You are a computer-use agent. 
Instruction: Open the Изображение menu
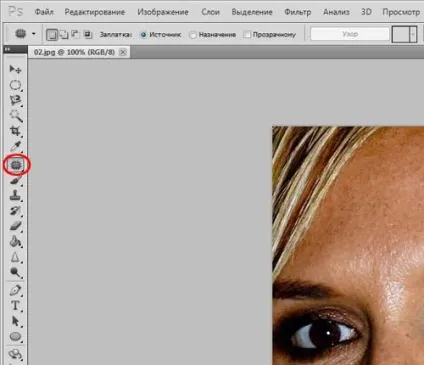[163, 12]
